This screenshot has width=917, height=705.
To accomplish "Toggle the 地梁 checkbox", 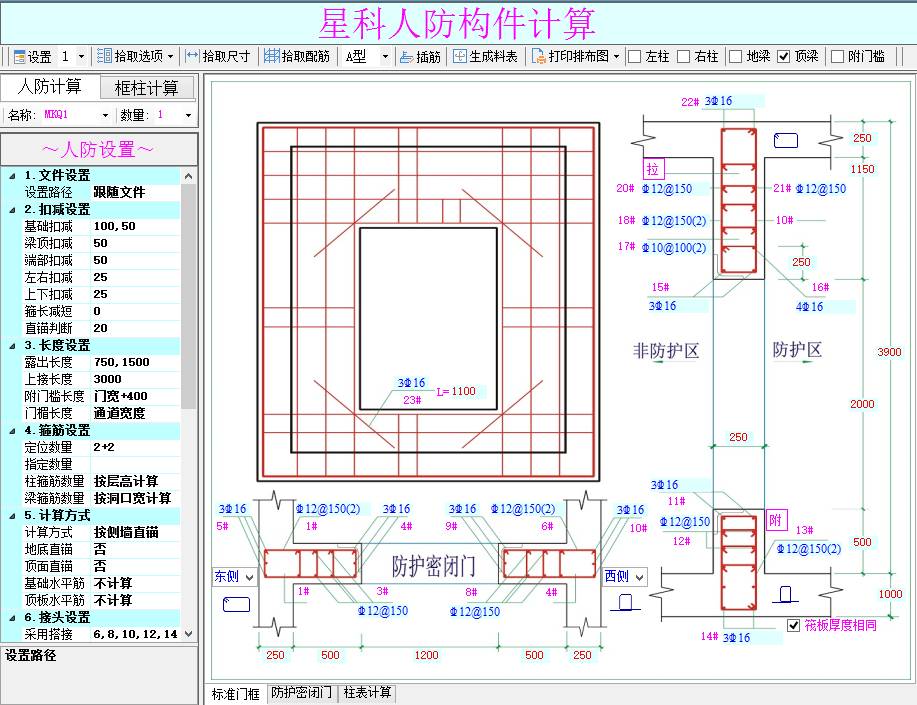I will 736,57.
